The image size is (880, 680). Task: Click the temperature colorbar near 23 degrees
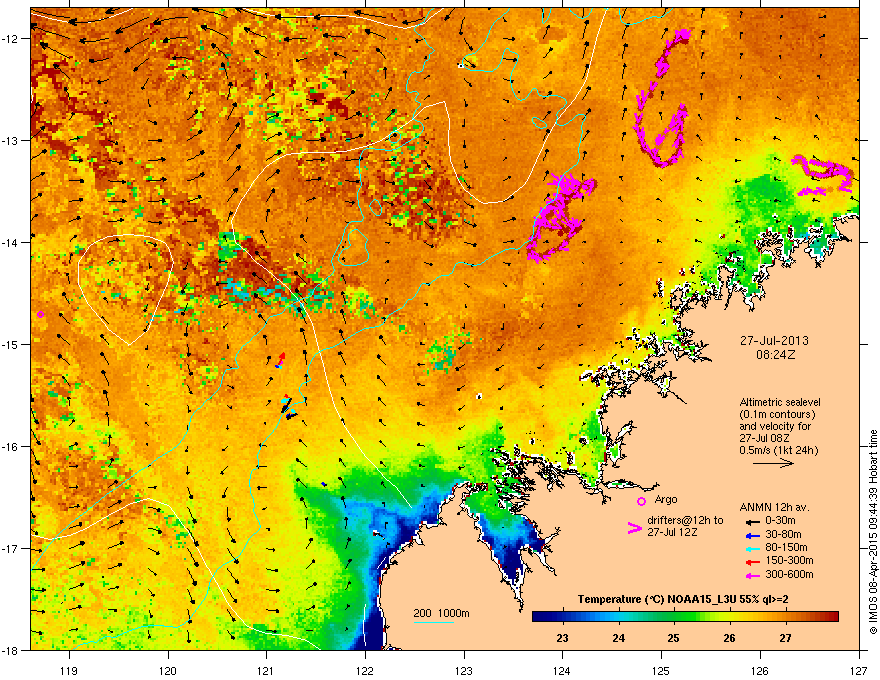(562, 617)
